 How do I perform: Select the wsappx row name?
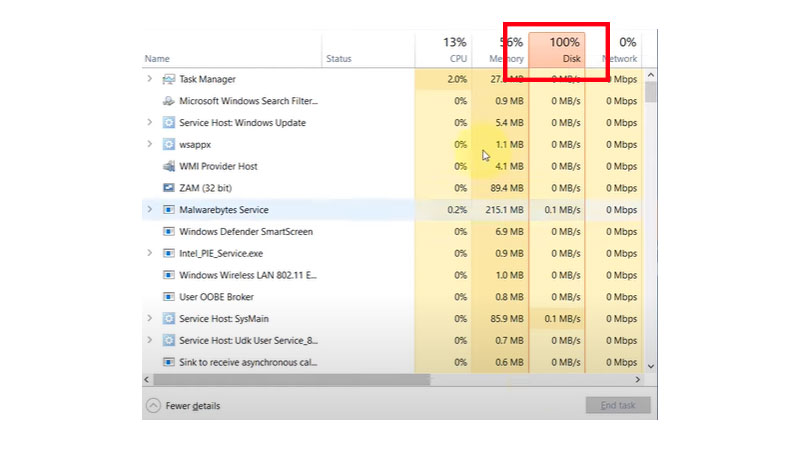click(x=195, y=145)
